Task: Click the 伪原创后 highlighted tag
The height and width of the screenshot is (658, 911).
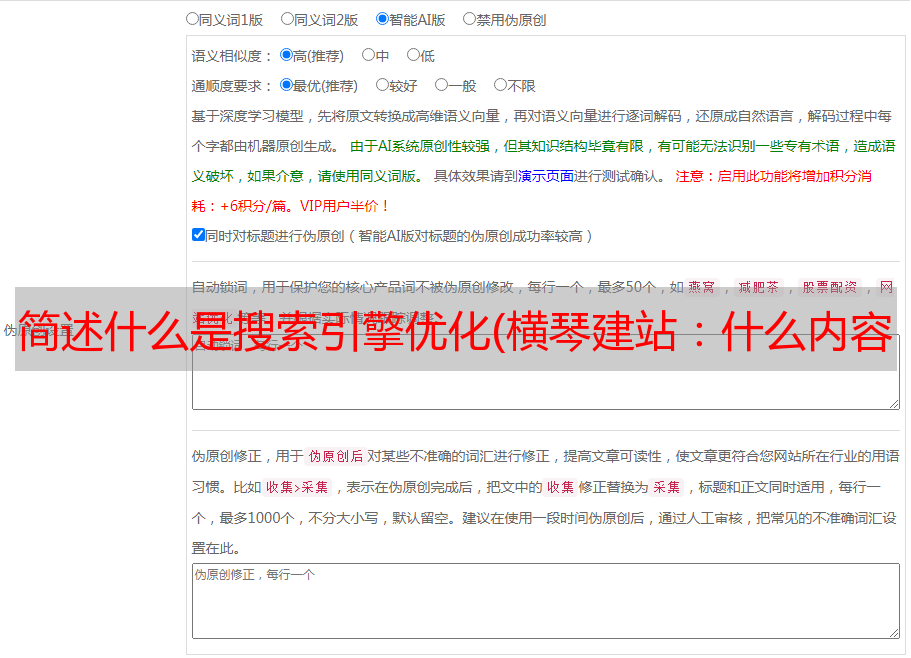Action: (336, 456)
